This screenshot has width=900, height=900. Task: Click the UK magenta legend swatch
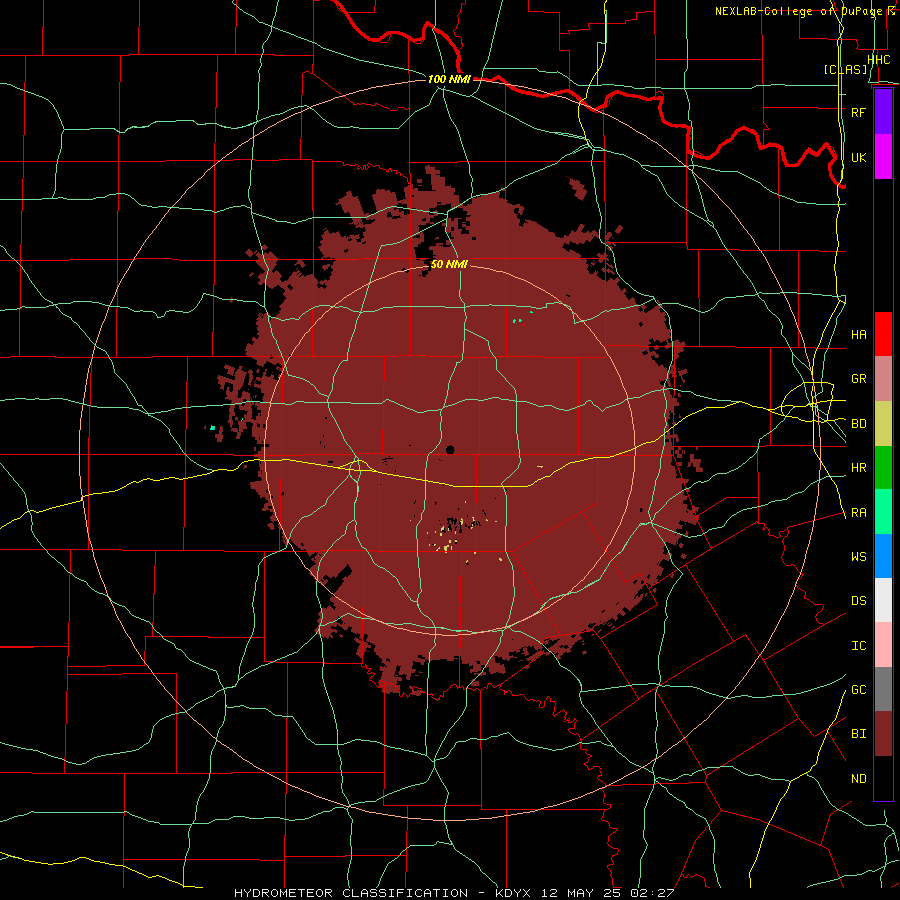click(x=883, y=157)
